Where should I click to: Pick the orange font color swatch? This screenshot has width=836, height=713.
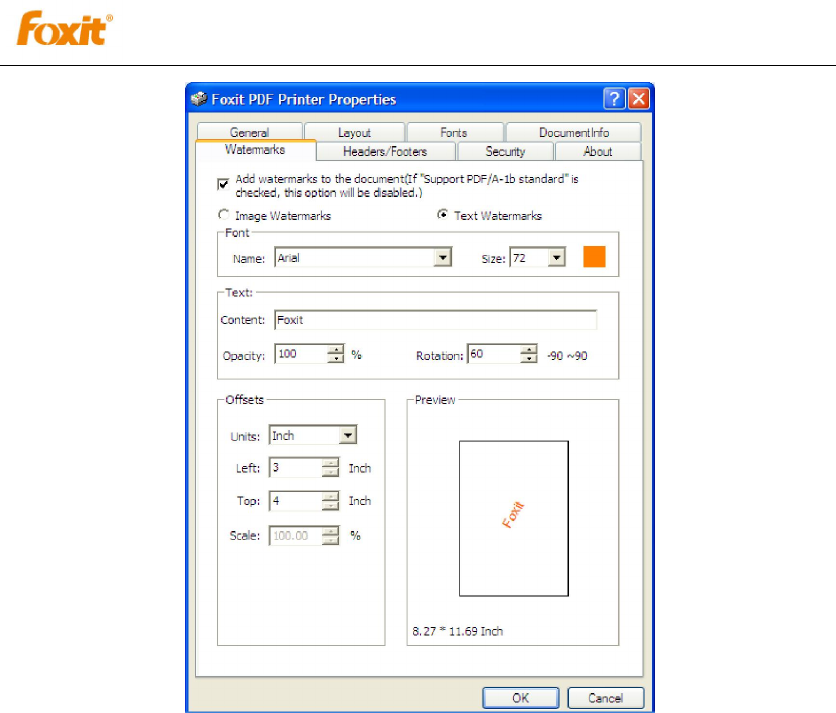tap(594, 257)
